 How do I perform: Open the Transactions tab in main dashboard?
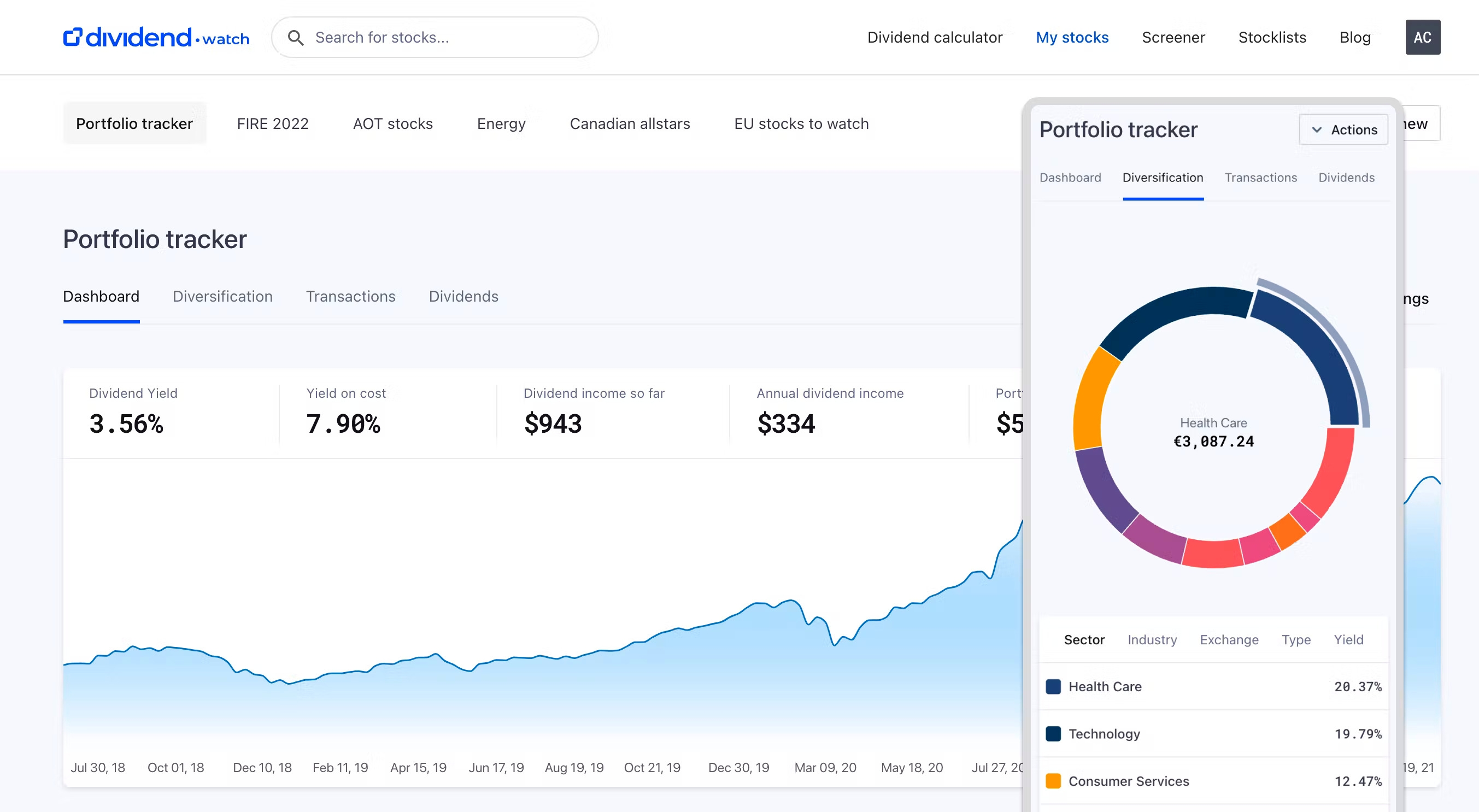coord(350,296)
